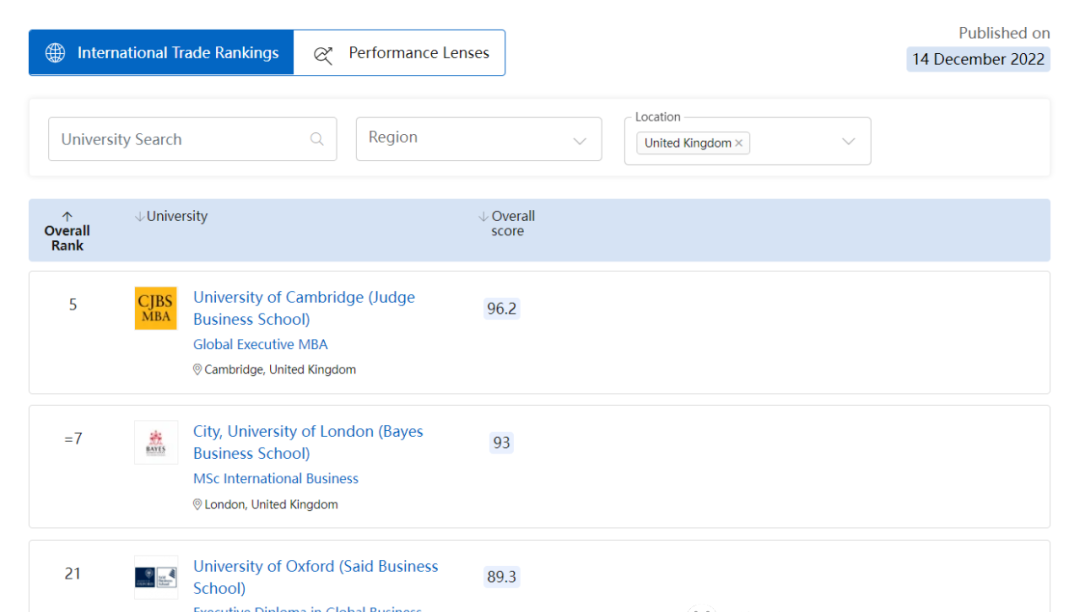Click the Oxford Said Business School logo
1080x612 pixels.
(156, 577)
